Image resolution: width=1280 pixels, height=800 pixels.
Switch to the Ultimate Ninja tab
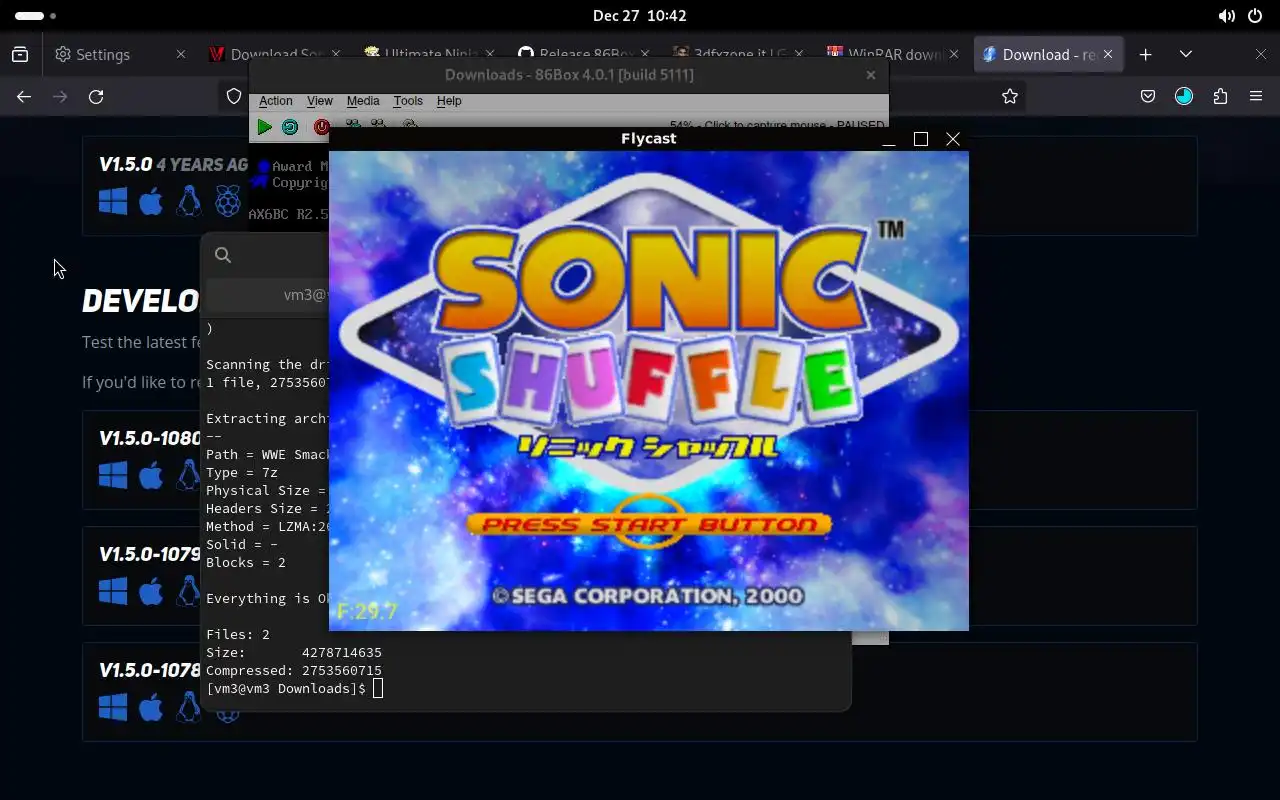(428, 54)
